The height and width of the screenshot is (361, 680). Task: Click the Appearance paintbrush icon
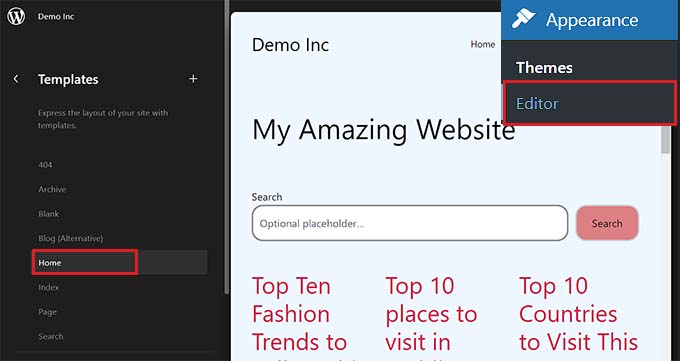(523, 19)
